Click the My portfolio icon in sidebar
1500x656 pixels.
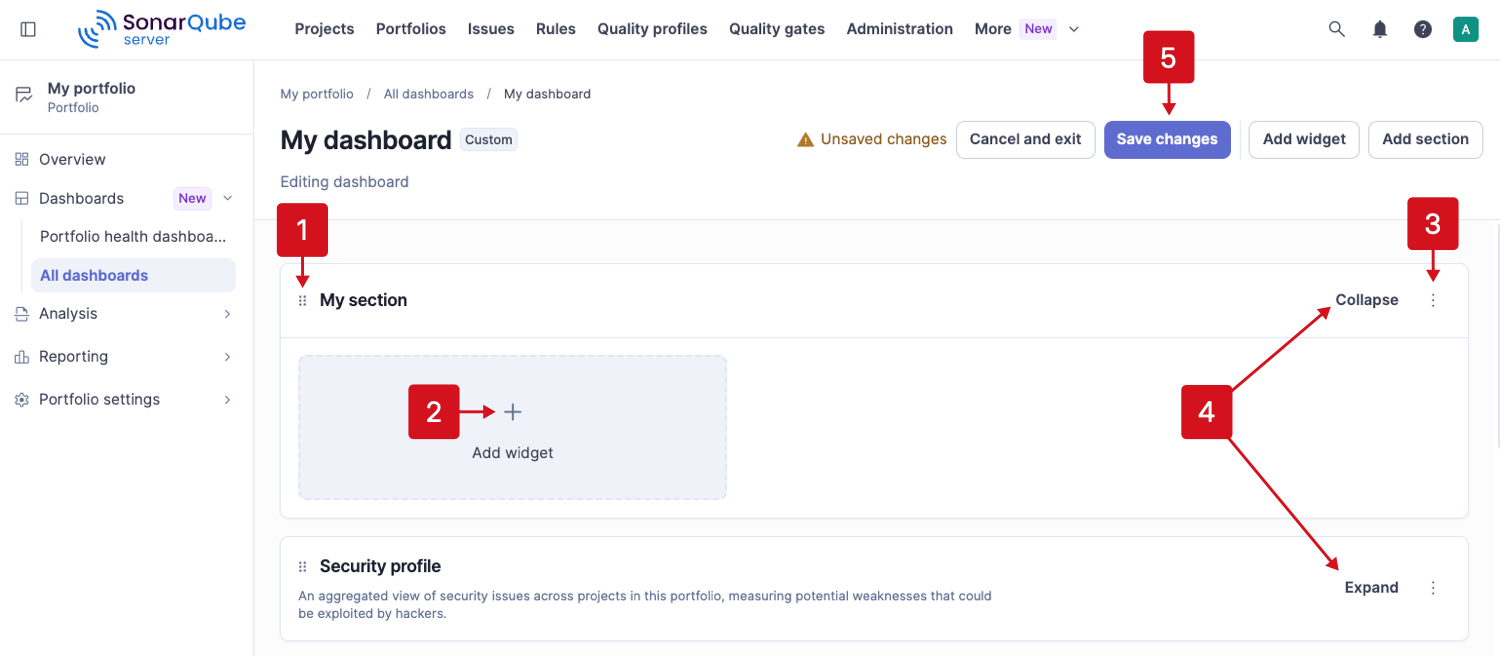click(23, 96)
